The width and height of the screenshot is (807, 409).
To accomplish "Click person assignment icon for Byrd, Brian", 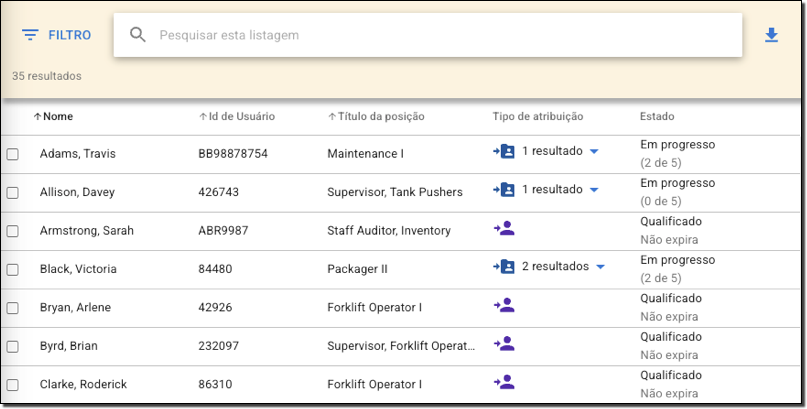I will point(504,344).
